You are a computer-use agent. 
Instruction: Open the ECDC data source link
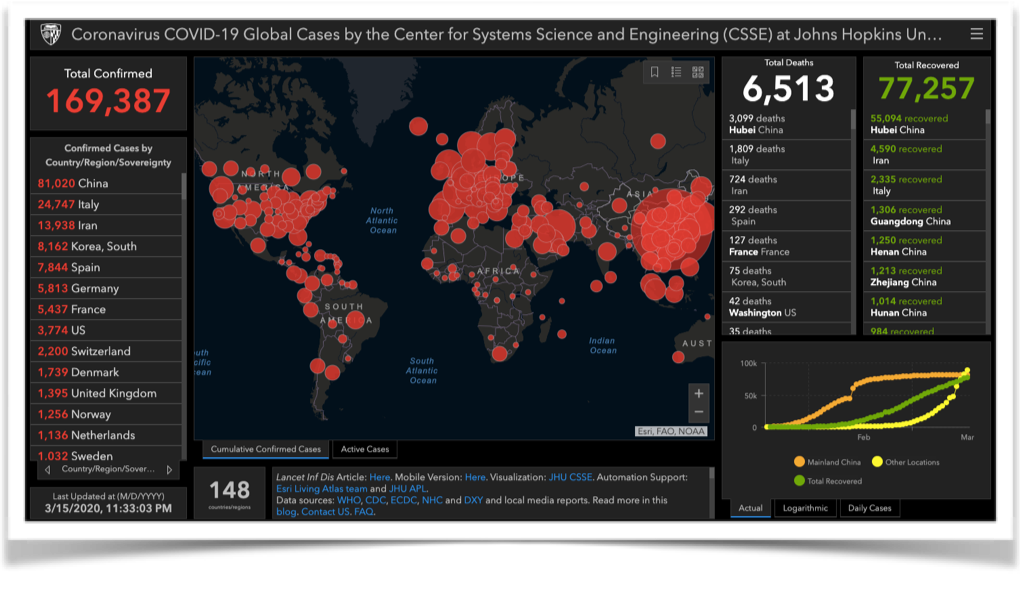pos(403,500)
